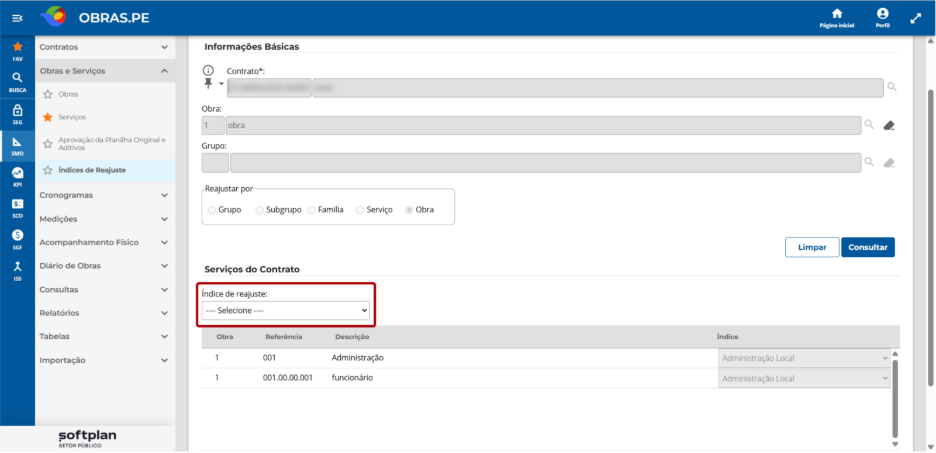The image size is (936, 453).
Task: Favorite Índices de Reajuste with its star
Action: (x=48, y=171)
